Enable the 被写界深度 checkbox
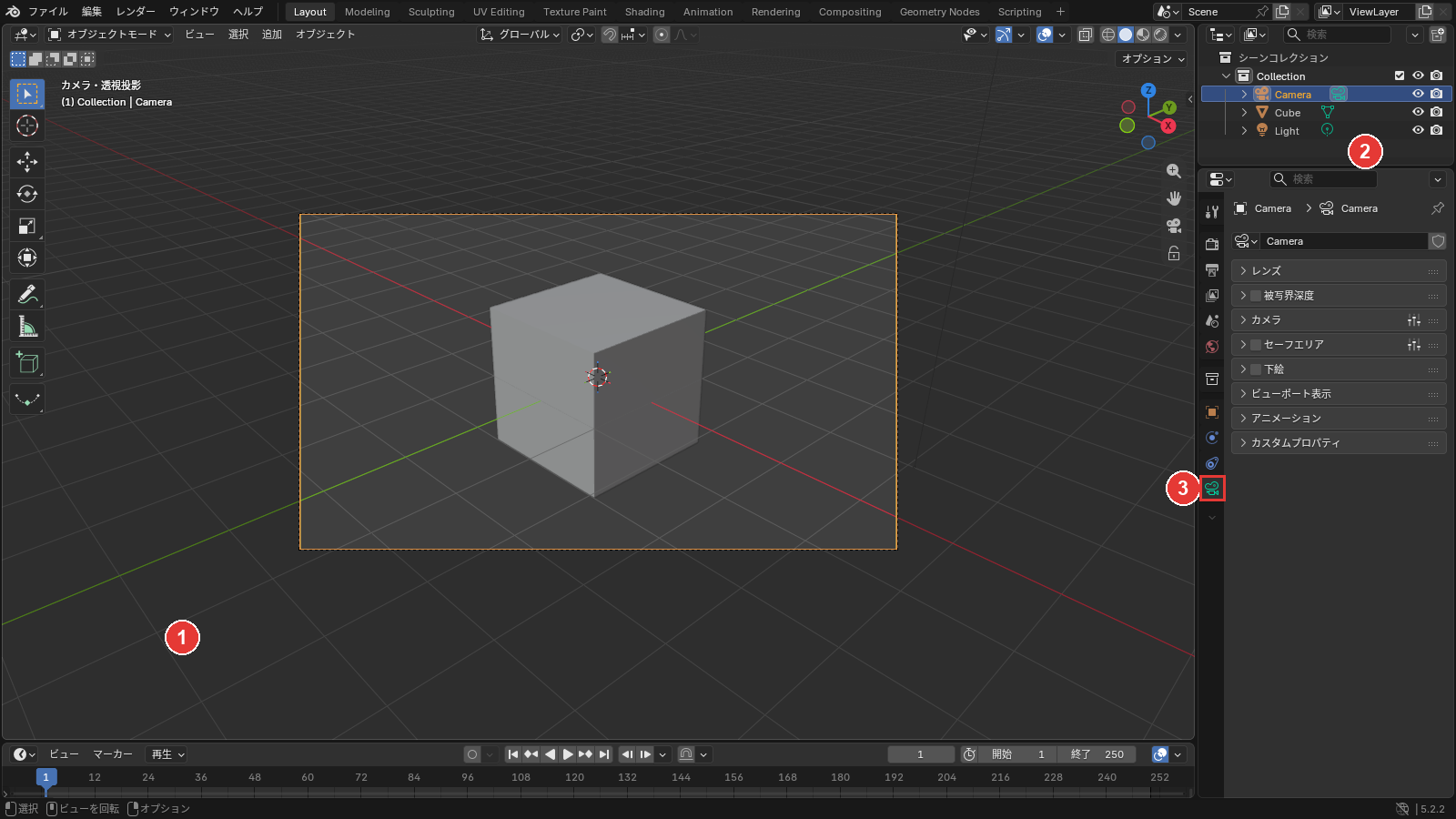This screenshot has height=819, width=1456. pyautogui.click(x=1256, y=296)
